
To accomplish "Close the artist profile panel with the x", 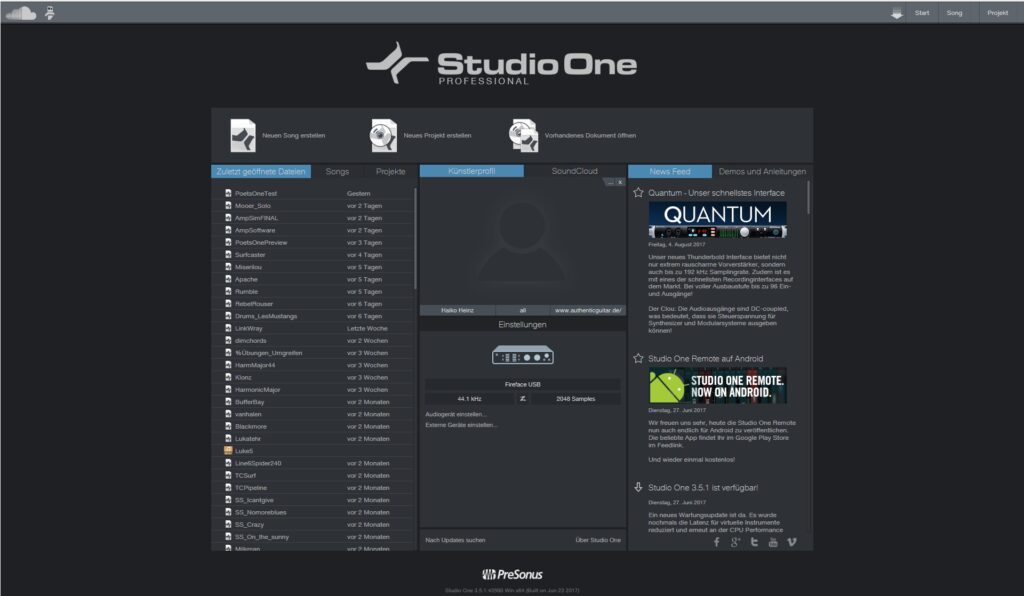I will tap(620, 183).
